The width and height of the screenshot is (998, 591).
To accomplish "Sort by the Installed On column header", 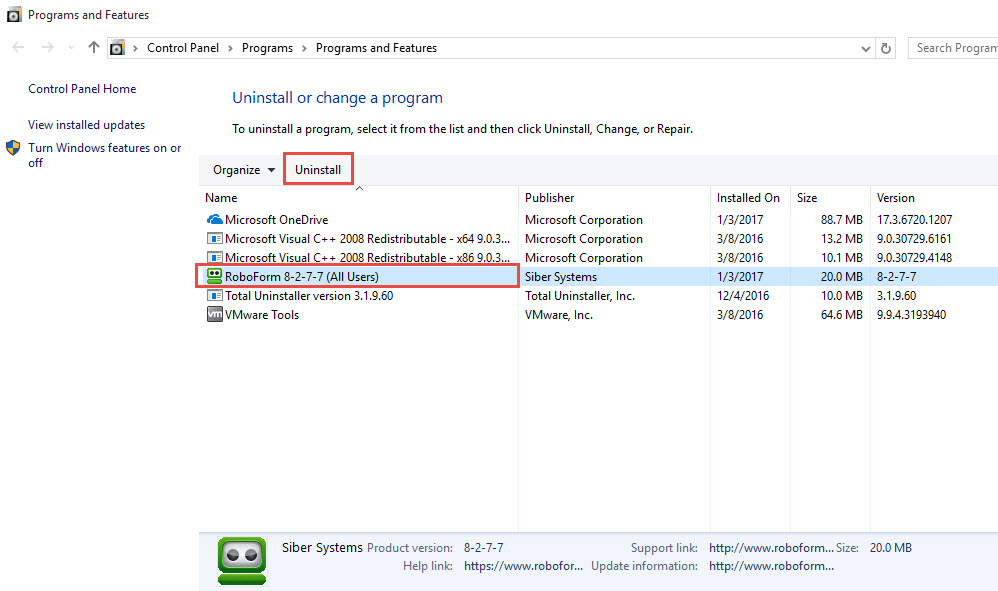I will [x=750, y=198].
